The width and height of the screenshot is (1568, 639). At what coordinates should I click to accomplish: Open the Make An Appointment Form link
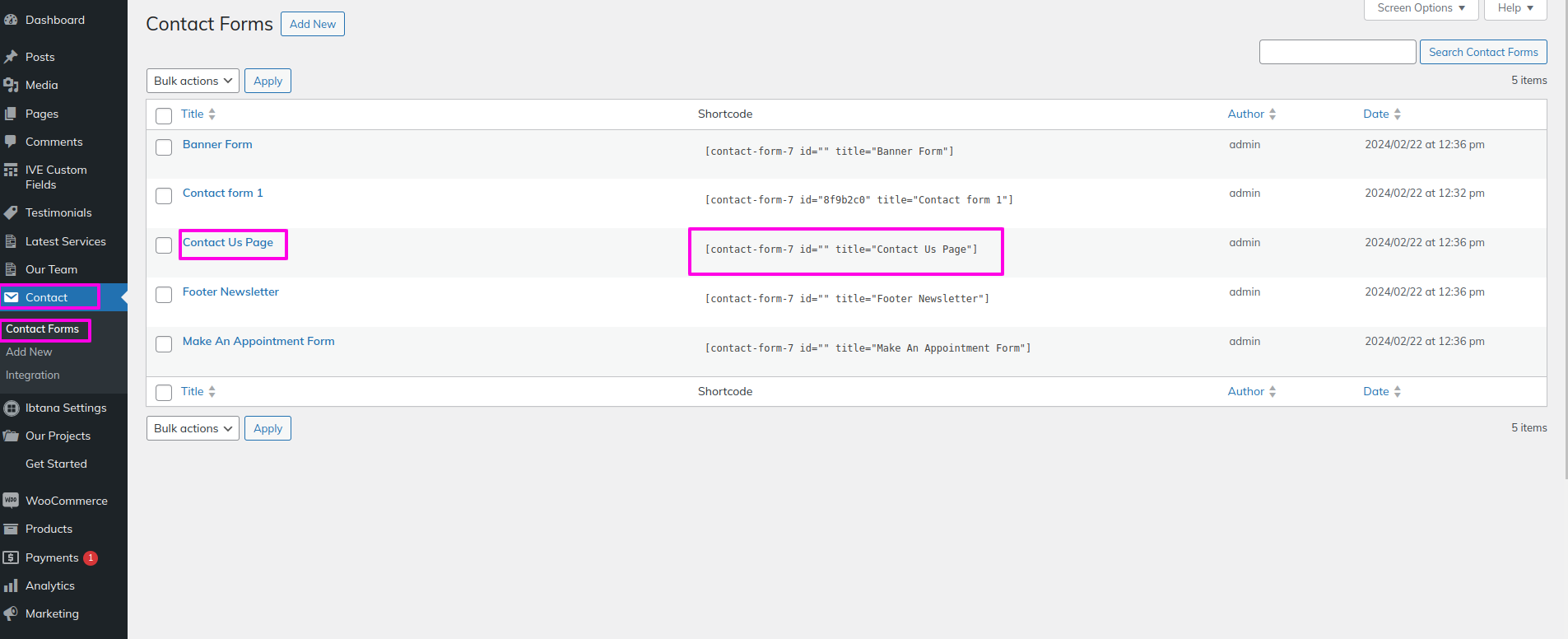coord(258,341)
